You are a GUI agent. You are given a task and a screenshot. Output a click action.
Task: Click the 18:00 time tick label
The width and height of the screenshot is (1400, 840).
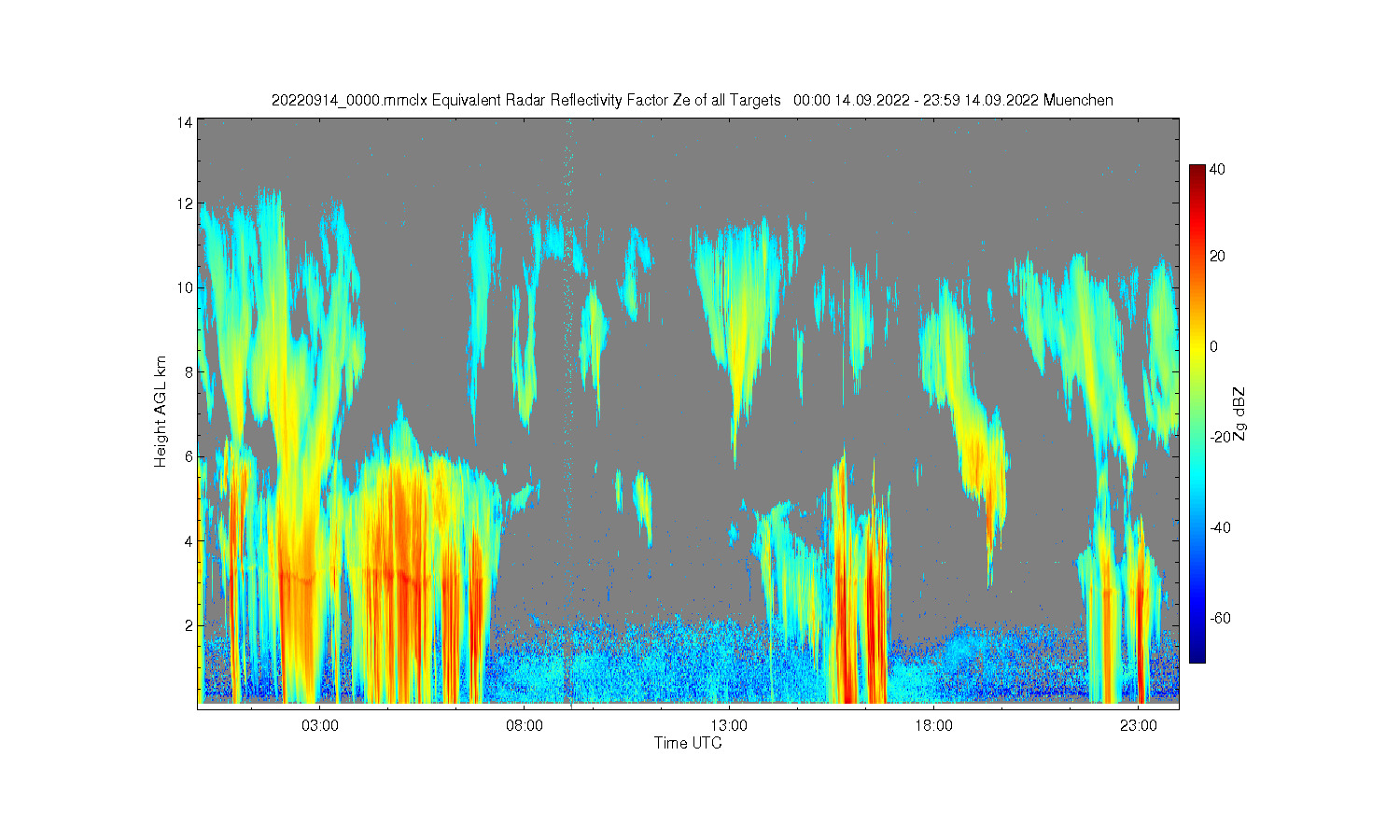tap(932, 726)
